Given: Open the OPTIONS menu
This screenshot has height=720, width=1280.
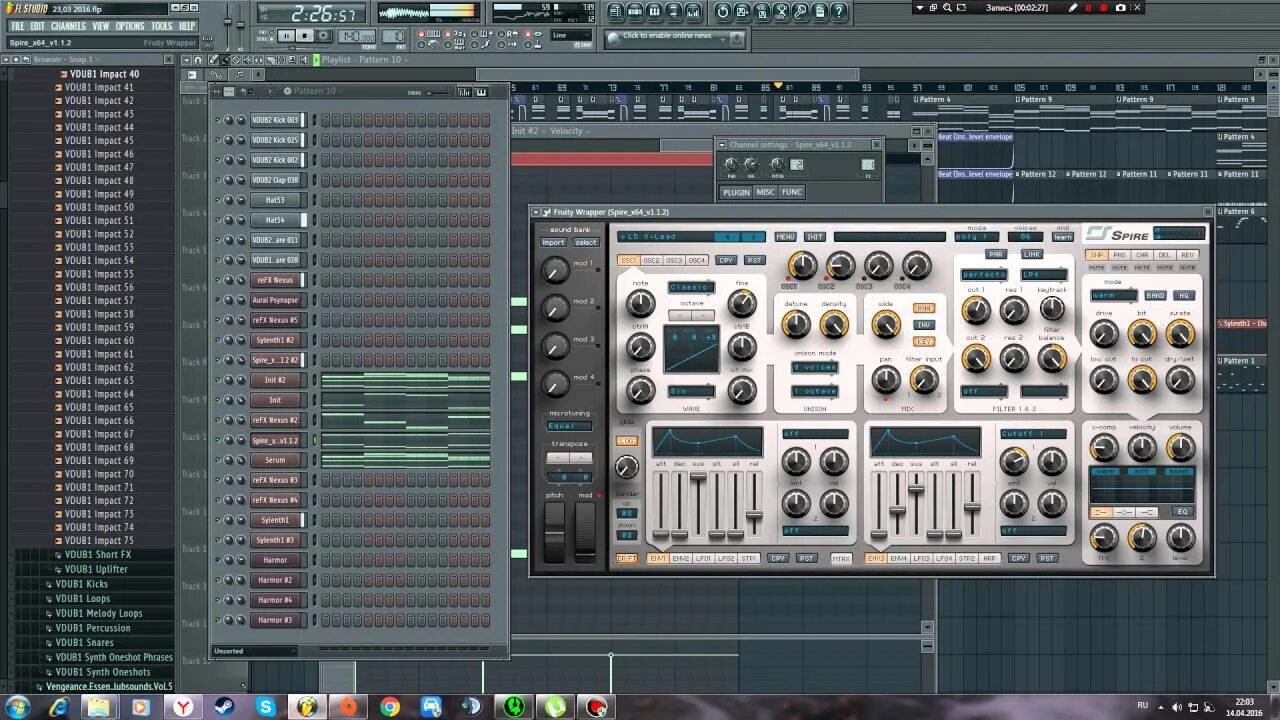Looking at the screenshot, I should (130, 26).
